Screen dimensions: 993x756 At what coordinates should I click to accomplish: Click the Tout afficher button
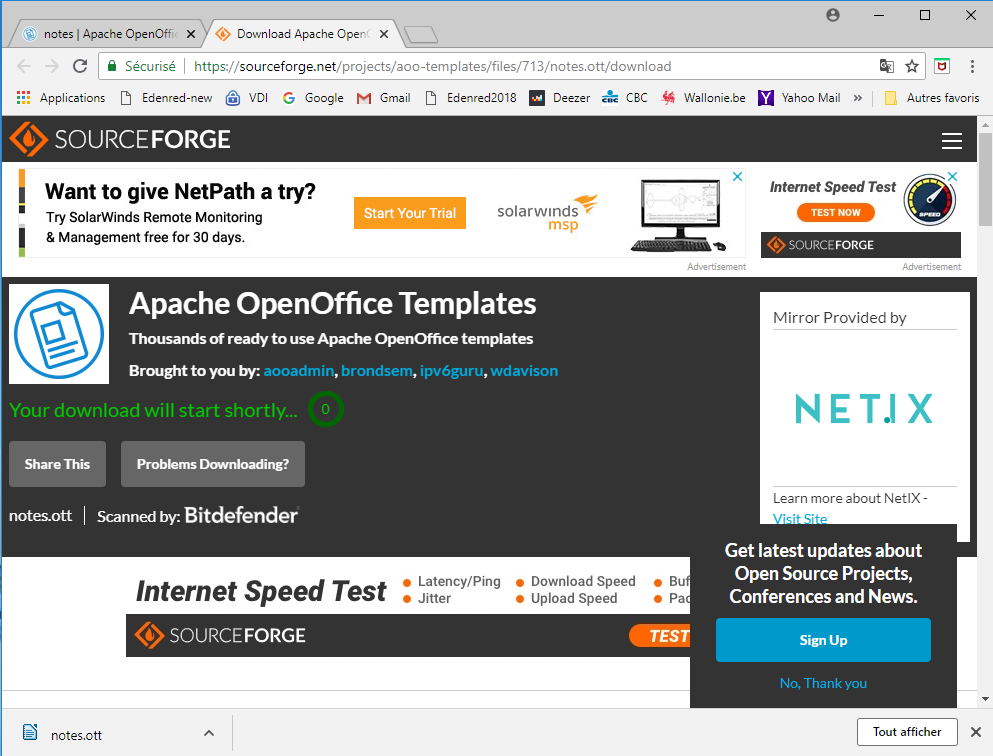click(x=907, y=732)
